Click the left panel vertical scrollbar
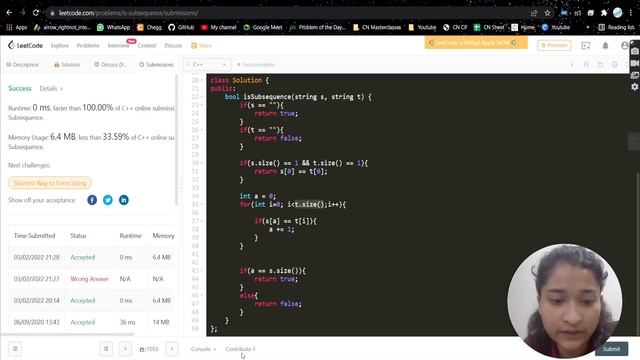This screenshot has width=640, height=360. tap(177, 140)
